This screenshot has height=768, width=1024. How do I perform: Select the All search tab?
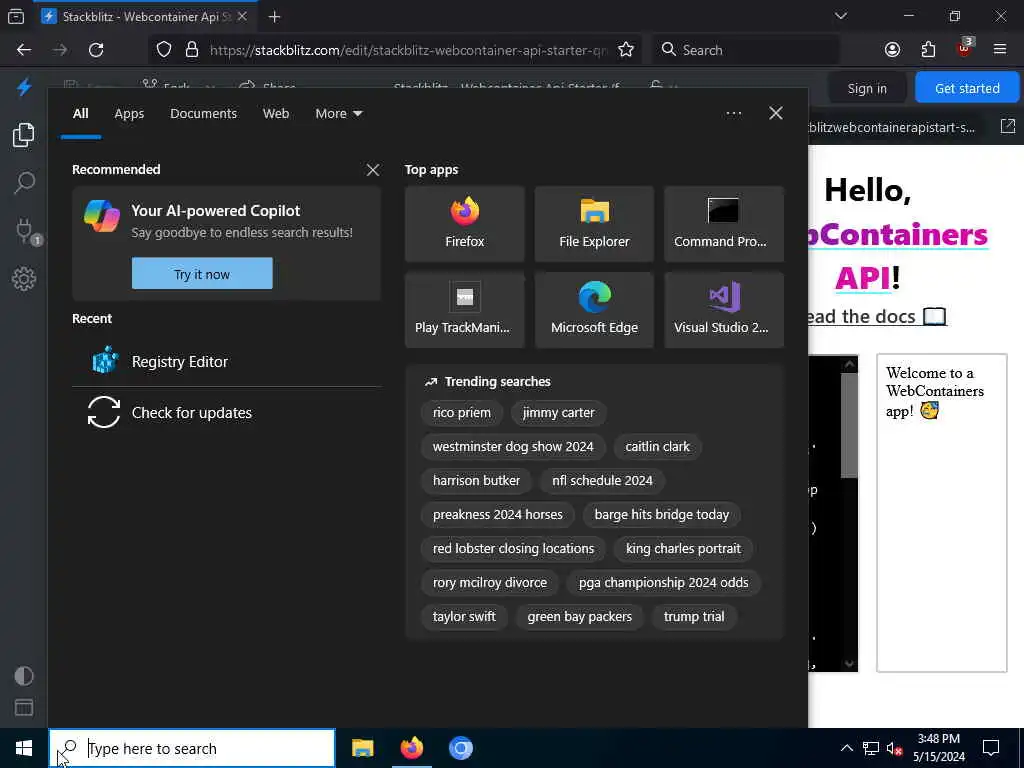[x=80, y=114]
